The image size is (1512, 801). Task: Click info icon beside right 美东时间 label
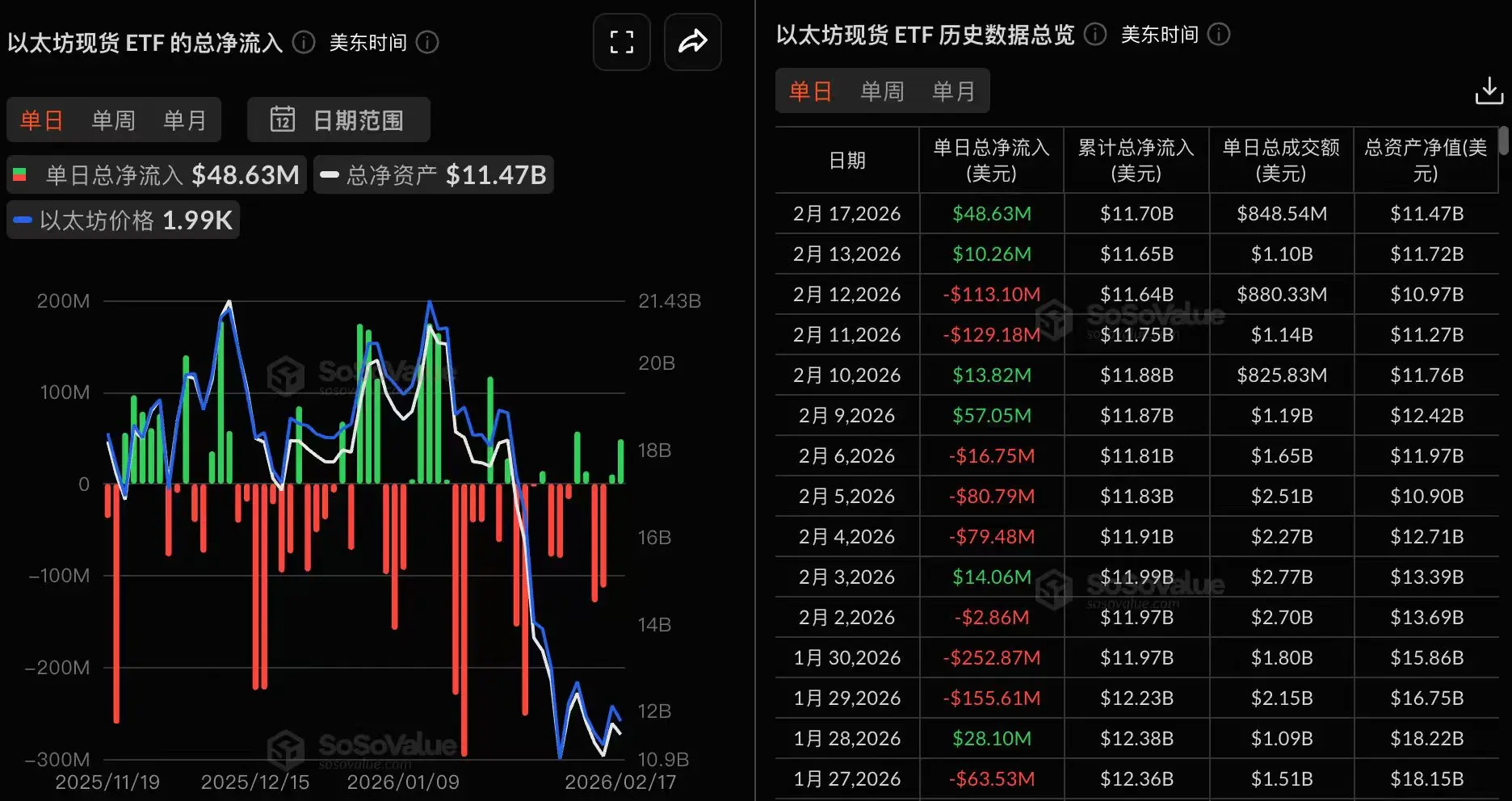pyautogui.click(x=1219, y=34)
